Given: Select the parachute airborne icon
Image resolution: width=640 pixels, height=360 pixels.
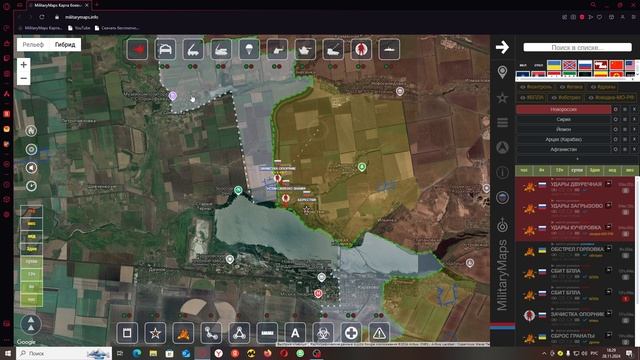Looking at the screenshot, I should click(249, 49).
